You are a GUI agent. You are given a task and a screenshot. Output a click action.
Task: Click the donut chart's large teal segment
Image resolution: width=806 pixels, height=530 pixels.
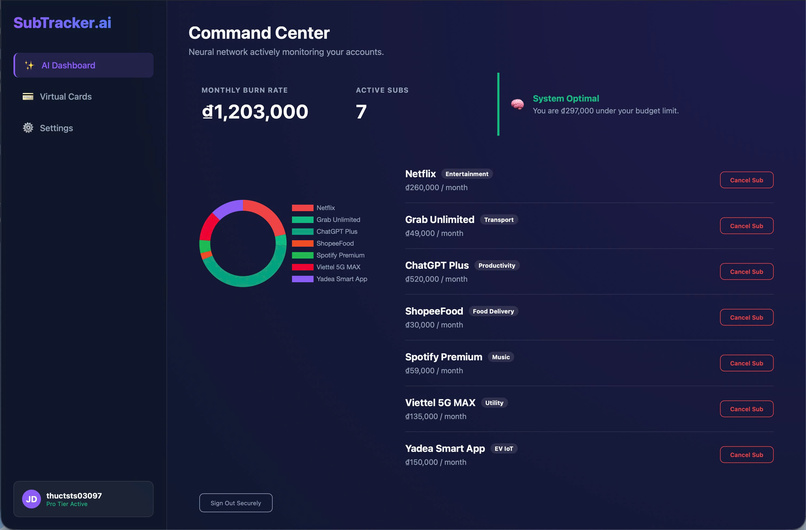(x=248, y=281)
